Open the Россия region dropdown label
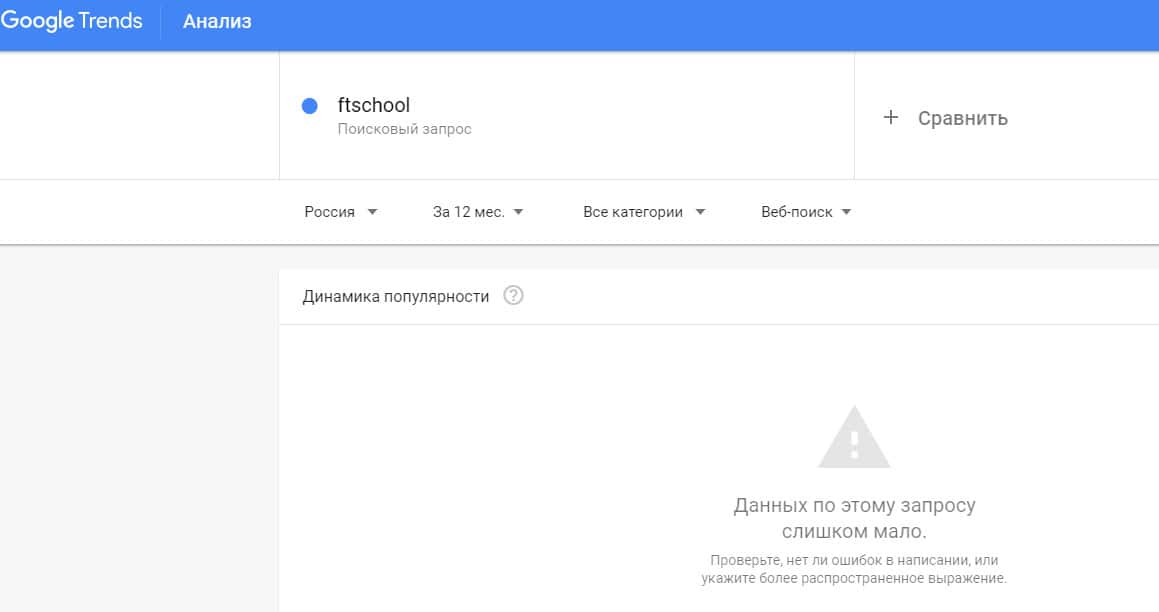Screen dimensions: 1159x612 click(x=330, y=212)
